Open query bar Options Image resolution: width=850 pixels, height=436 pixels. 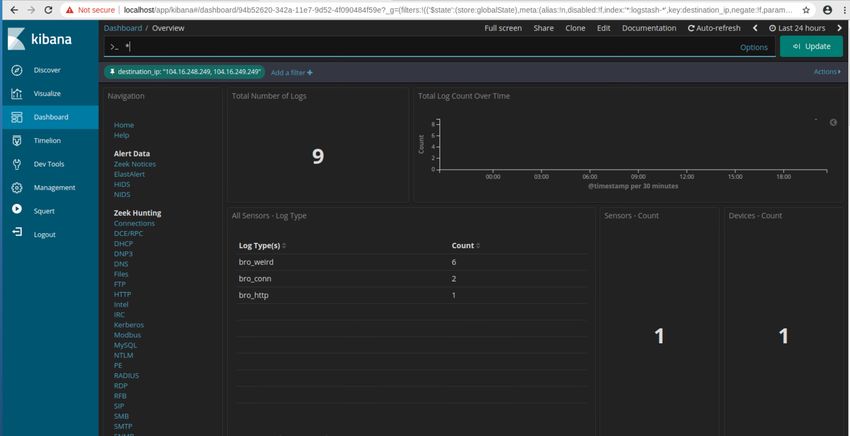click(x=754, y=47)
